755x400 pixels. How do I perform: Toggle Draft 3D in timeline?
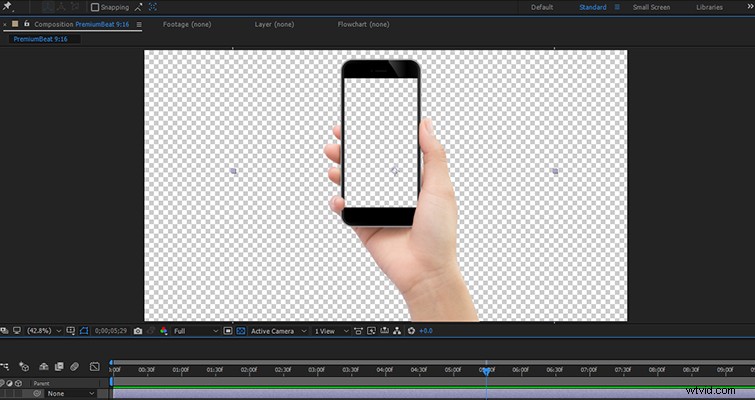pos(24,367)
